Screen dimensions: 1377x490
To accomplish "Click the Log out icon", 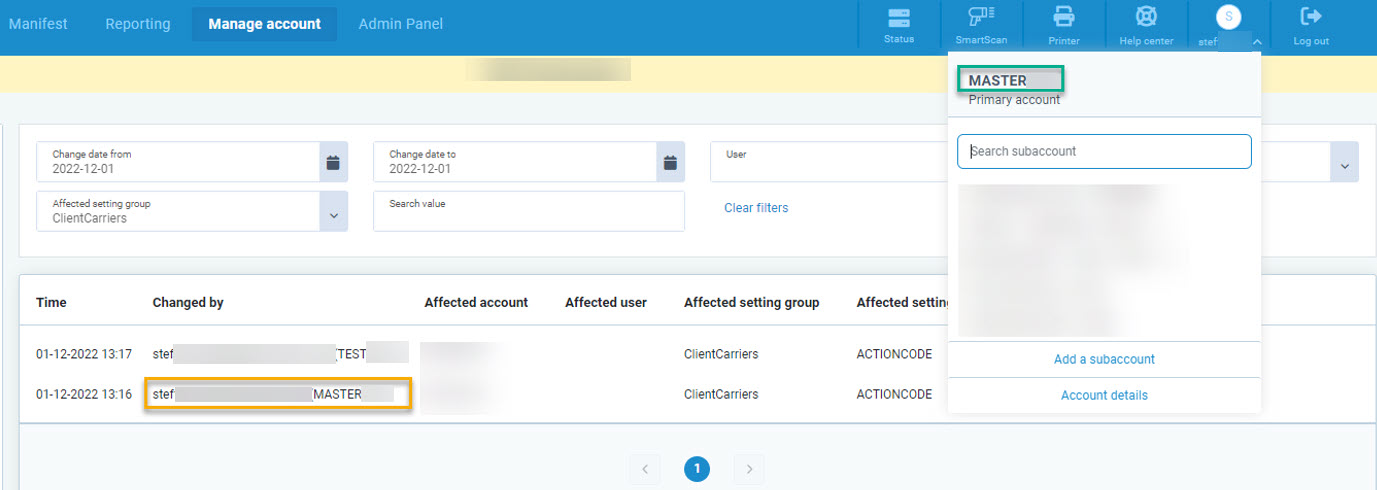I will (1310, 17).
